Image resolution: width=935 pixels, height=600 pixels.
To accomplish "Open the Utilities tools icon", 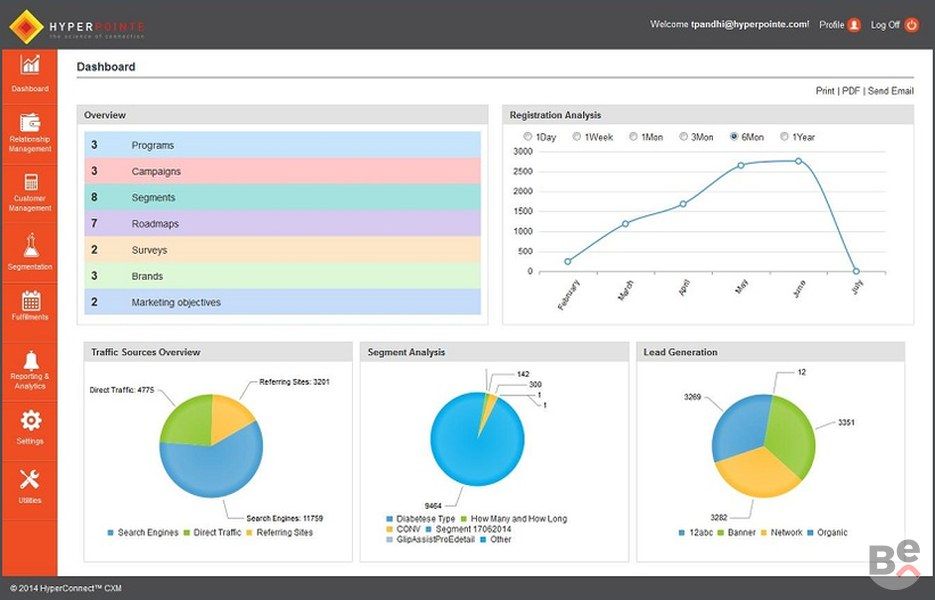I will tap(30, 480).
